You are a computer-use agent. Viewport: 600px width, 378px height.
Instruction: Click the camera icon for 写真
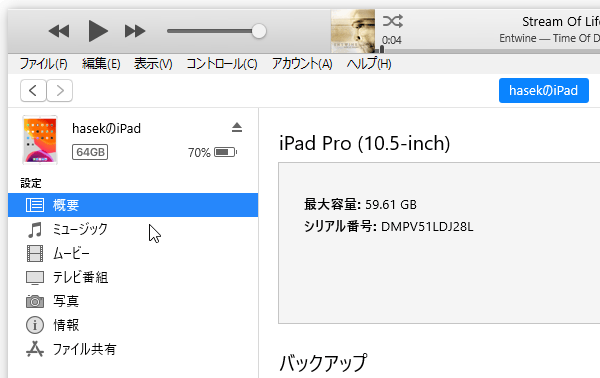[35, 301]
